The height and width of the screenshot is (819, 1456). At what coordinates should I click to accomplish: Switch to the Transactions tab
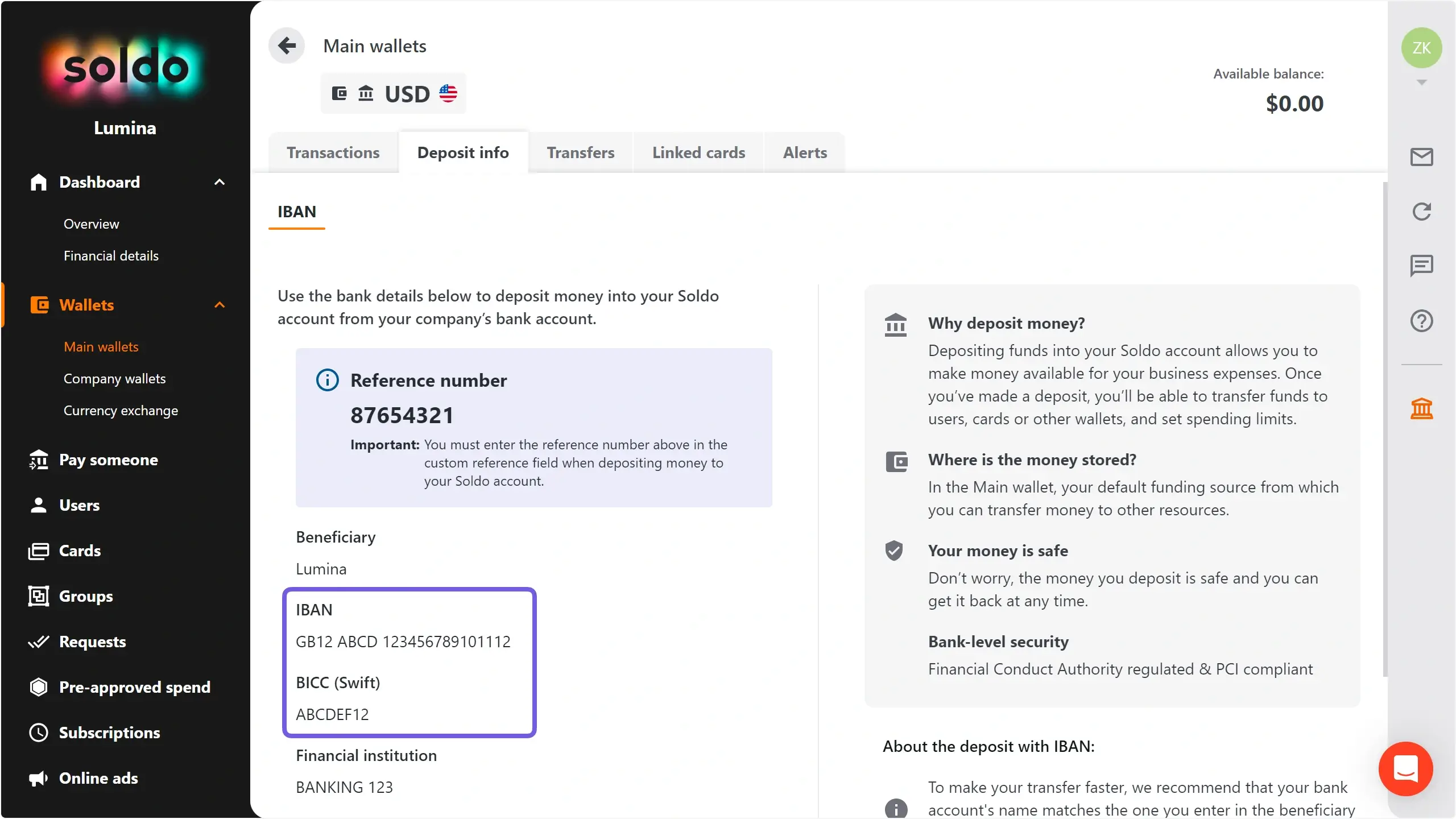[x=333, y=152]
